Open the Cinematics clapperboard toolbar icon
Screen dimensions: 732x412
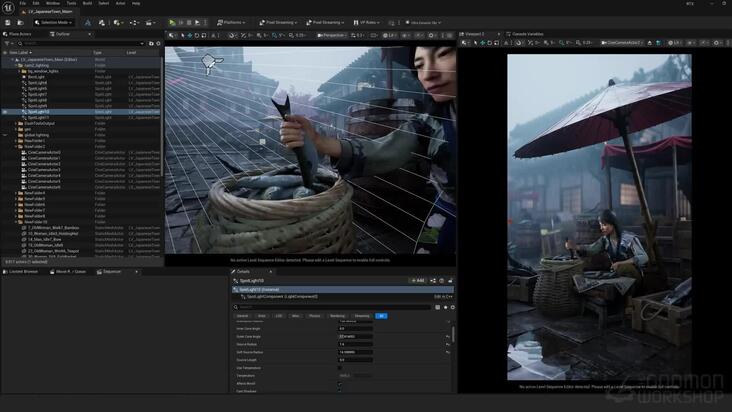(x=149, y=22)
